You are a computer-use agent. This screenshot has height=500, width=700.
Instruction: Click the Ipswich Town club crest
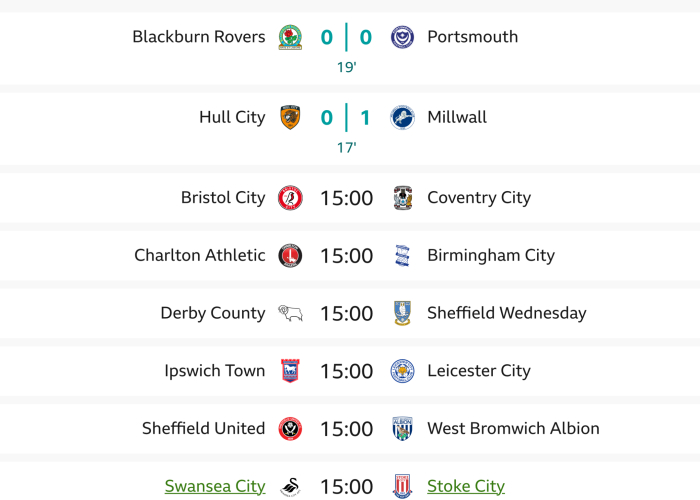point(290,371)
